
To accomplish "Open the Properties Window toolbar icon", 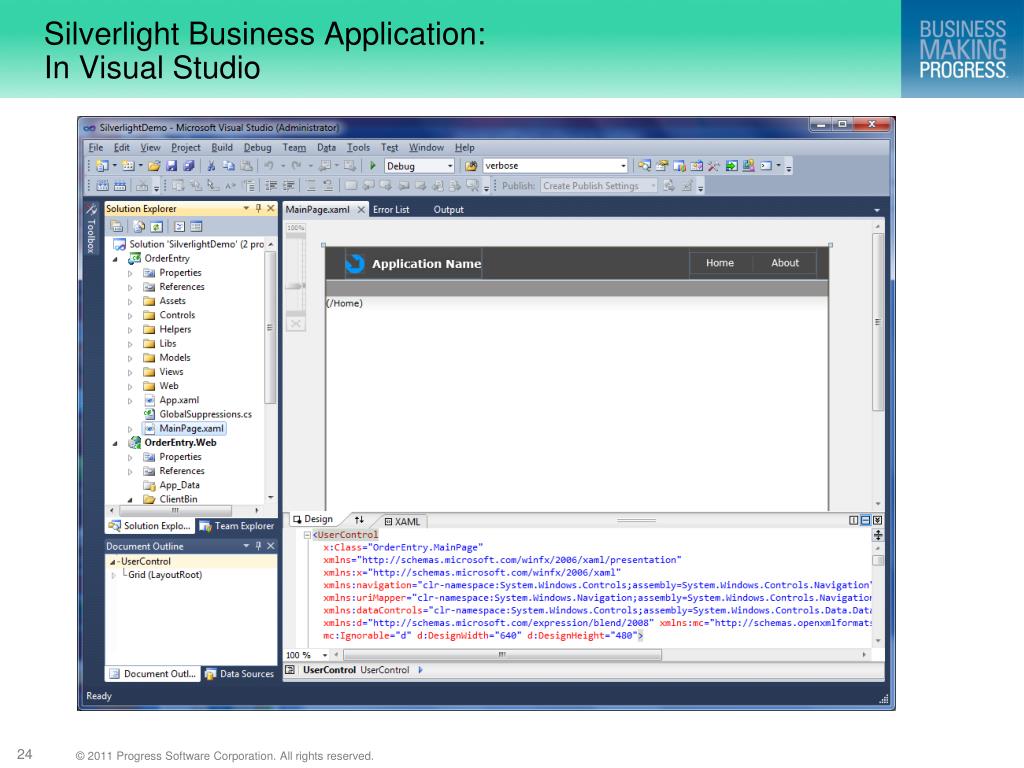I will coord(662,166).
